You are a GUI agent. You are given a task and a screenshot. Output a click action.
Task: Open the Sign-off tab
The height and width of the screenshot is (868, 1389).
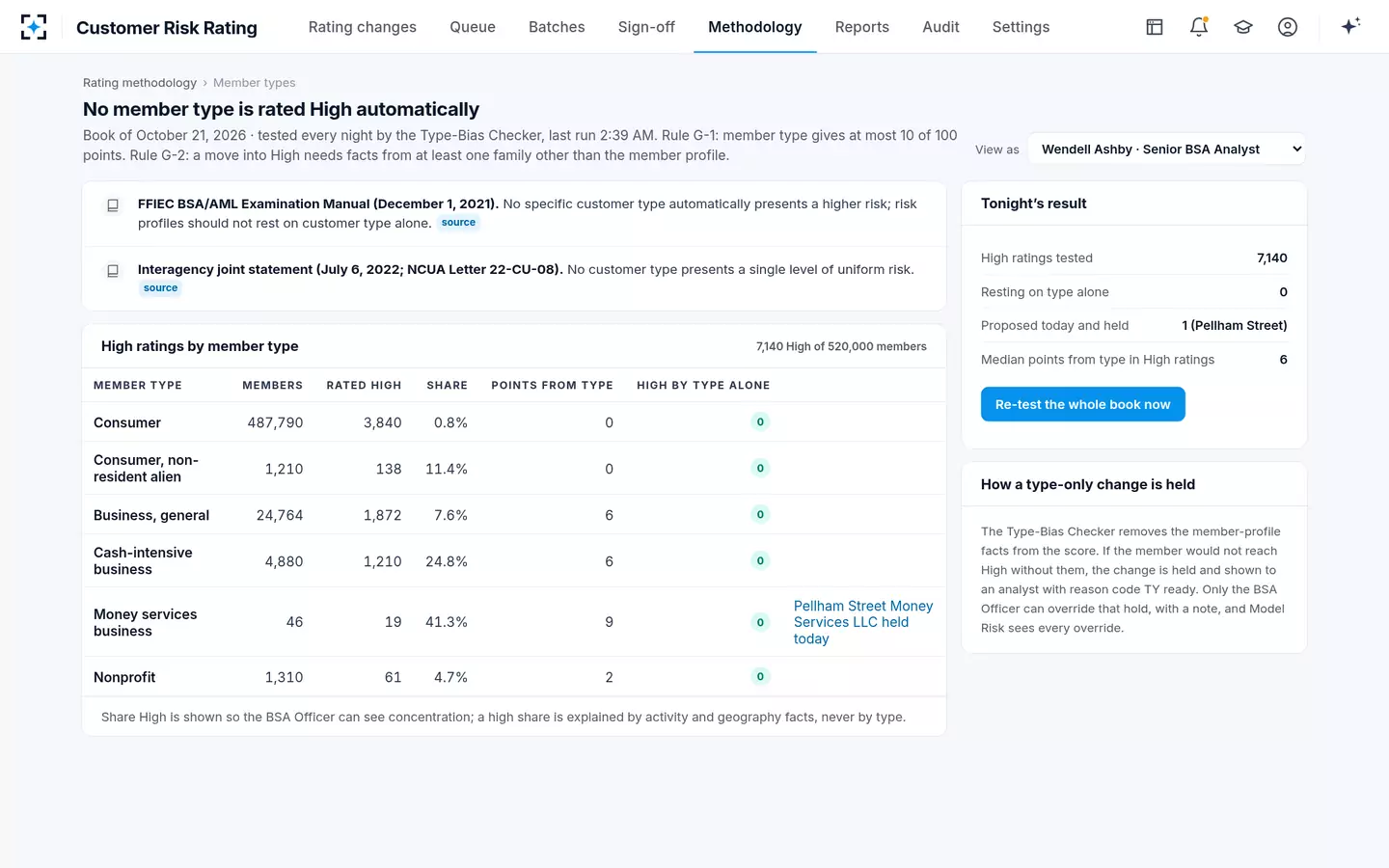(x=646, y=27)
